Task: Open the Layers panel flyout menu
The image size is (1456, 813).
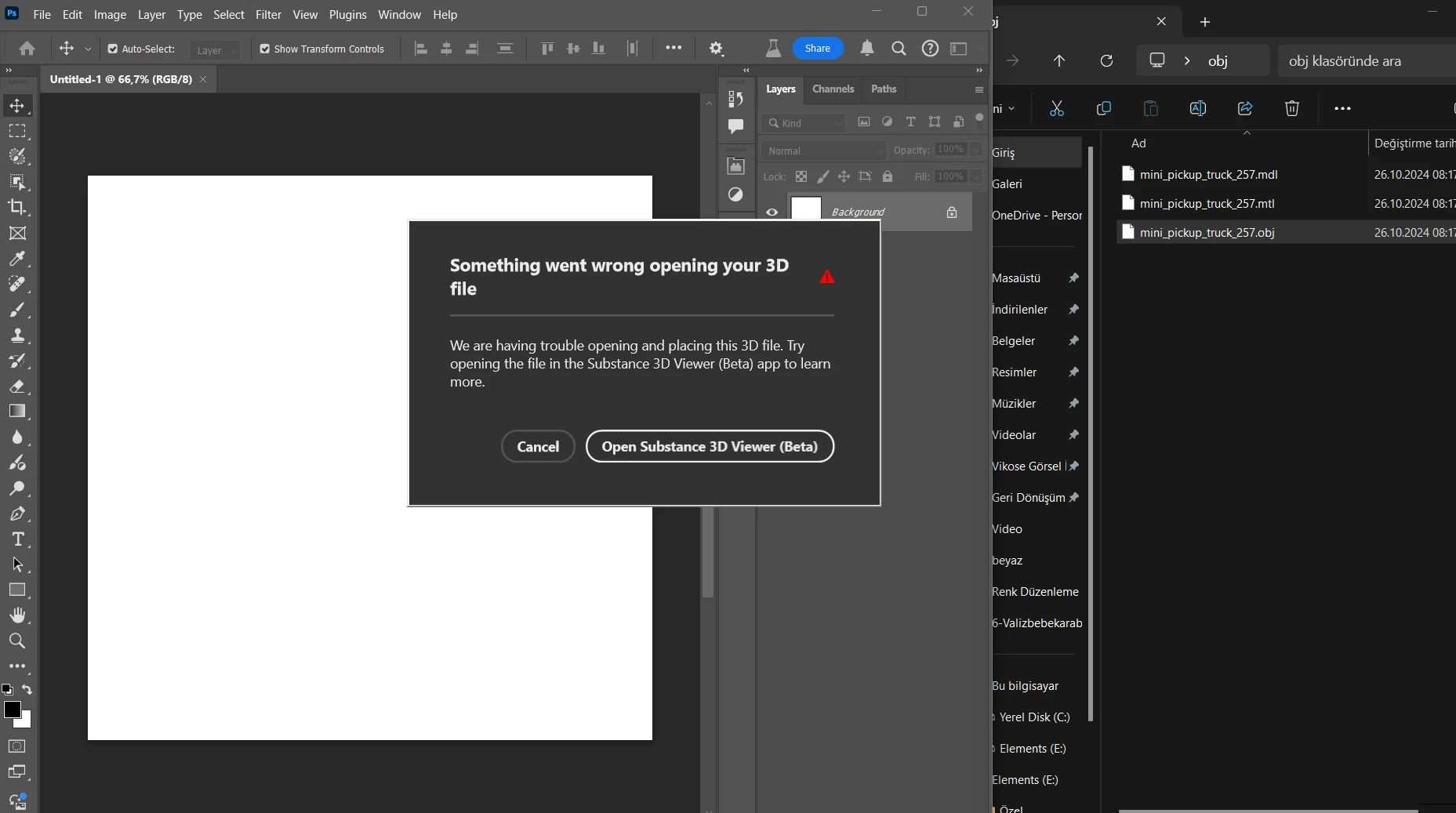Action: click(979, 90)
